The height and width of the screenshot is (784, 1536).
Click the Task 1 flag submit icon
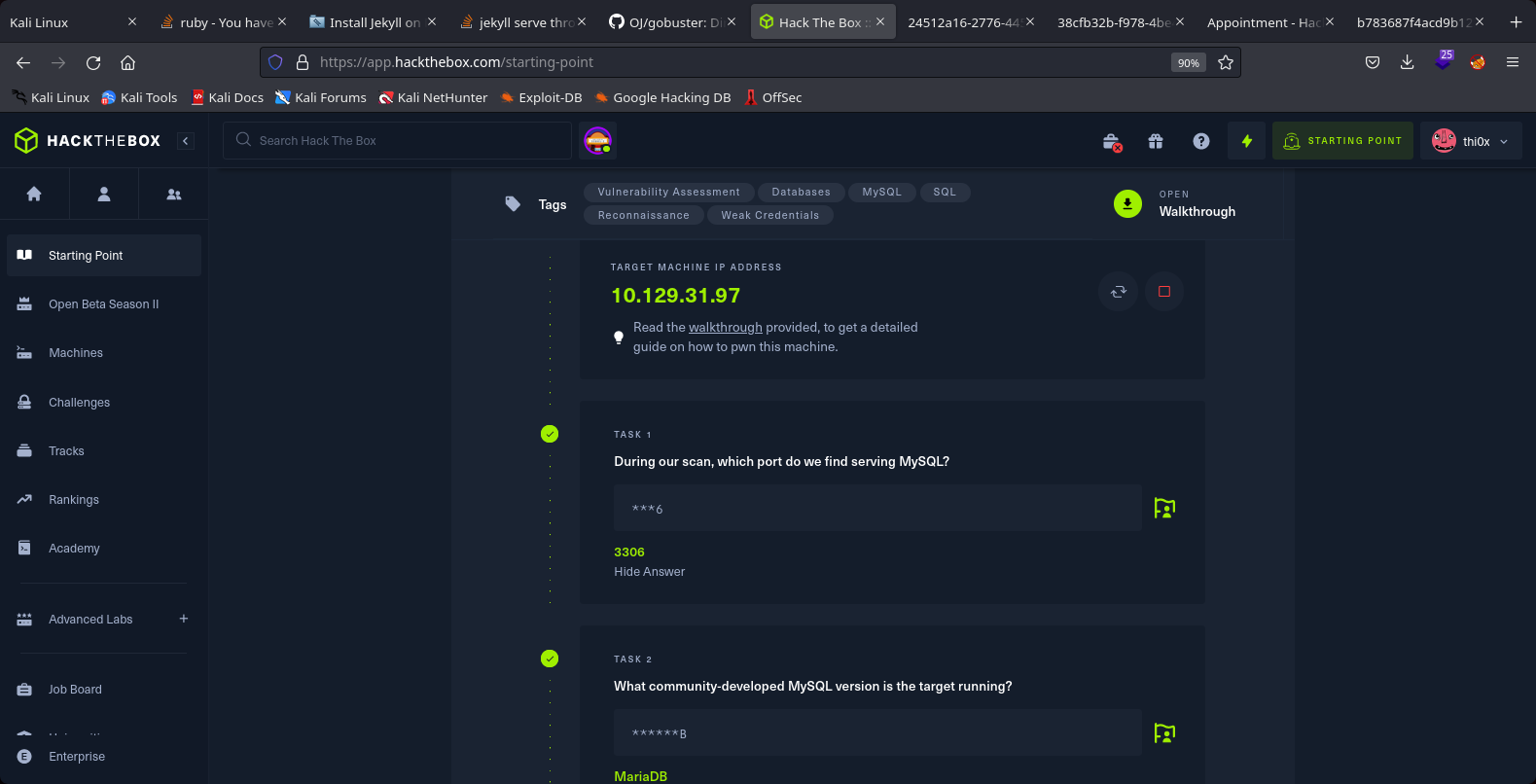1164,508
